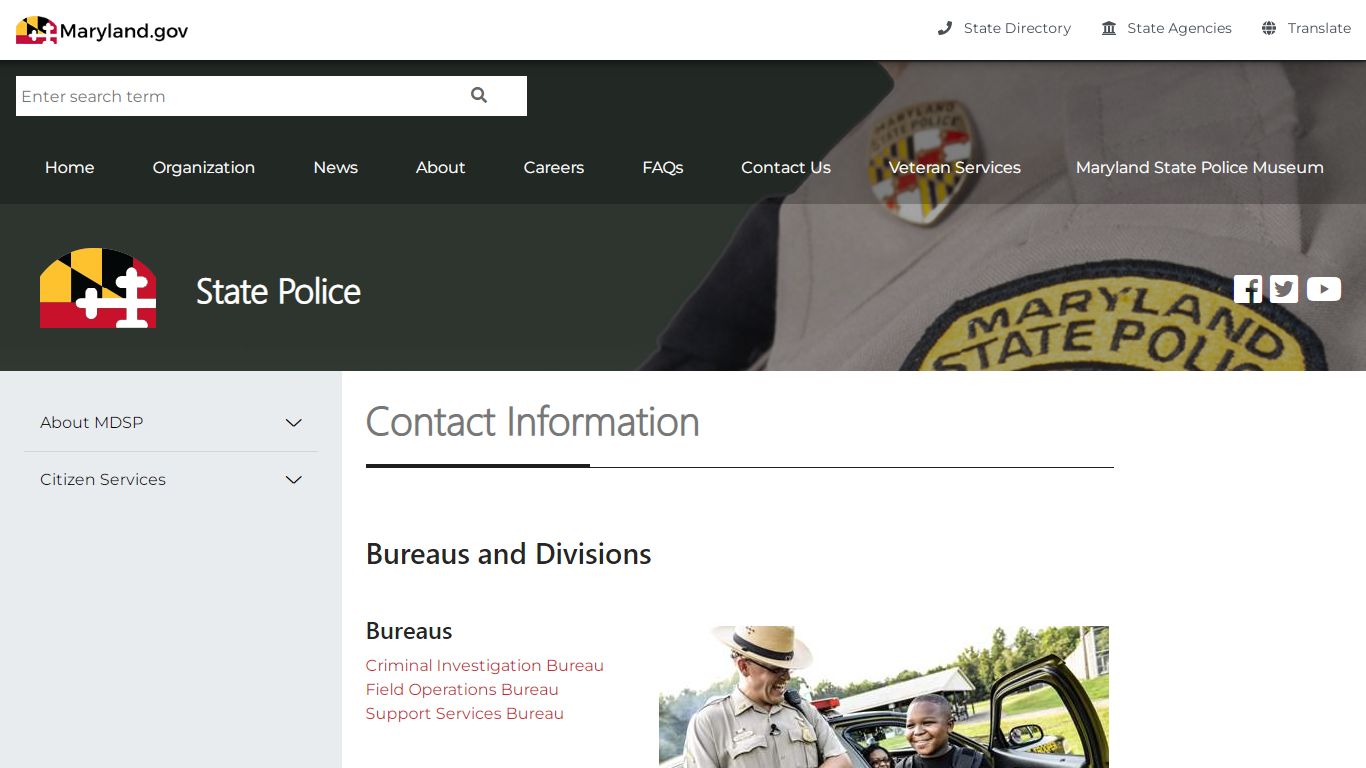The image size is (1366, 768).
Task: Open the YouTube social icon
Action: point(1323,289)
